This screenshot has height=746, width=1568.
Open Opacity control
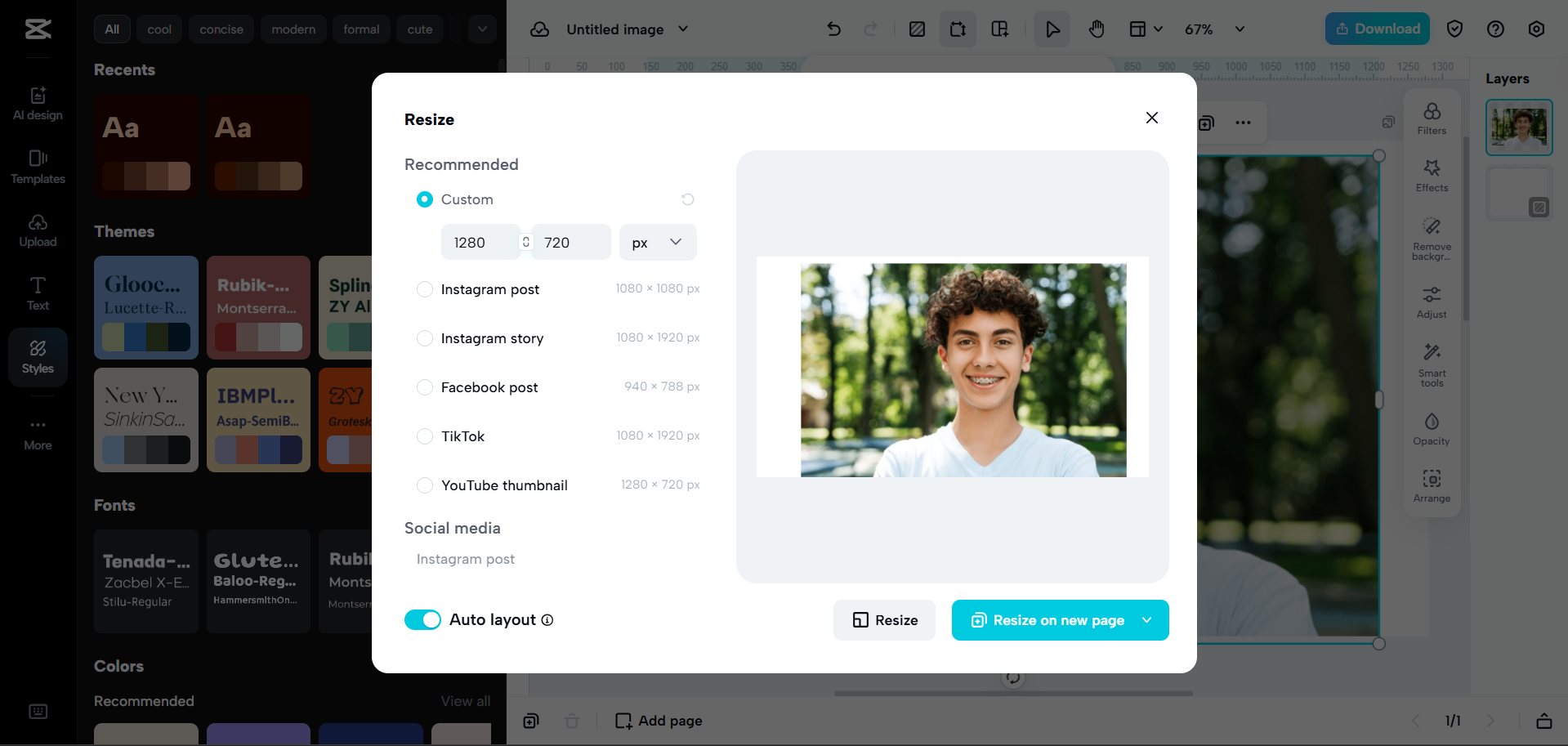pyautogui.click(x=1432, y=429)
